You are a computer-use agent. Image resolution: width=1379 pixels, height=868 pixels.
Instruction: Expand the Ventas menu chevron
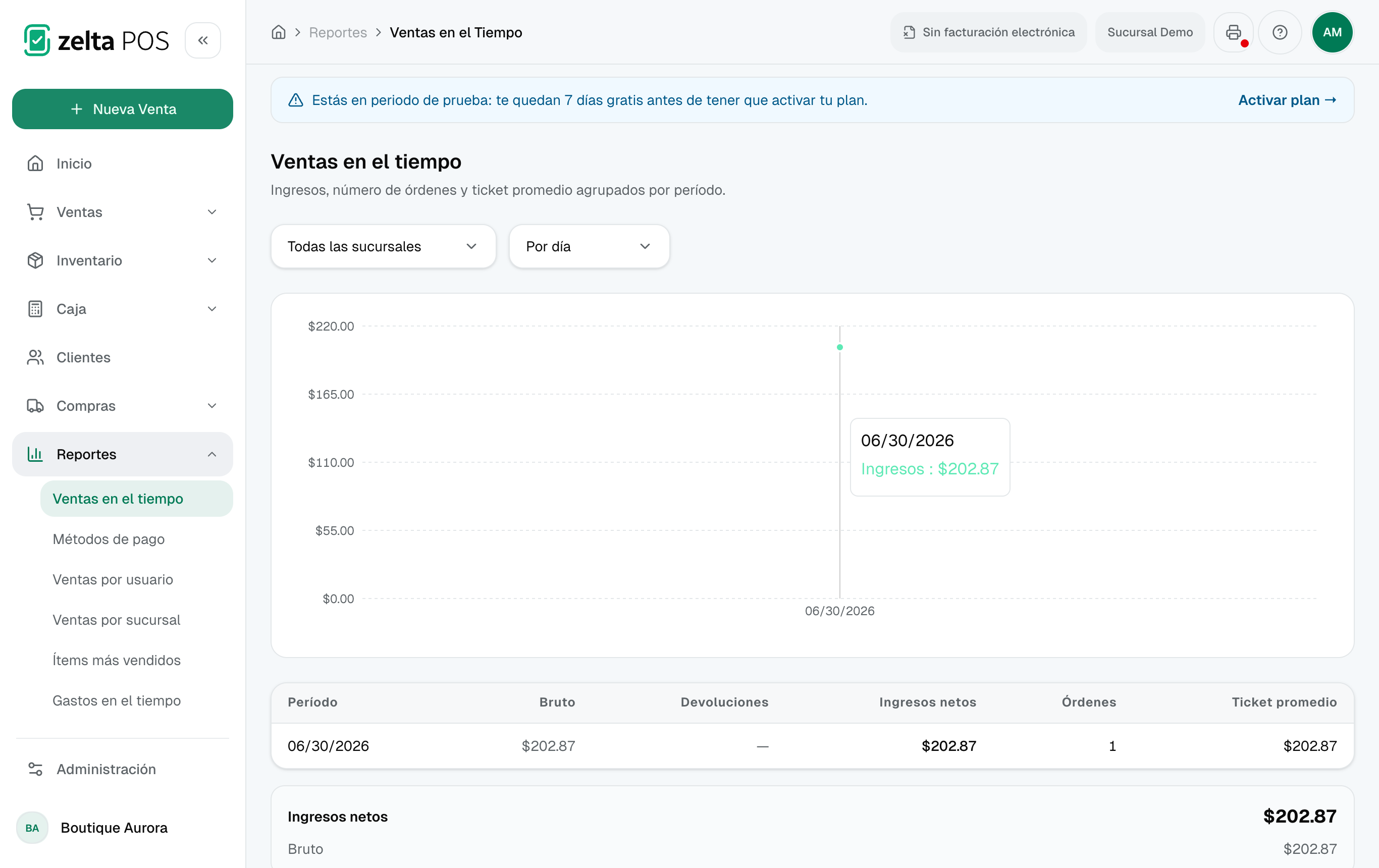tap(212, 212)
